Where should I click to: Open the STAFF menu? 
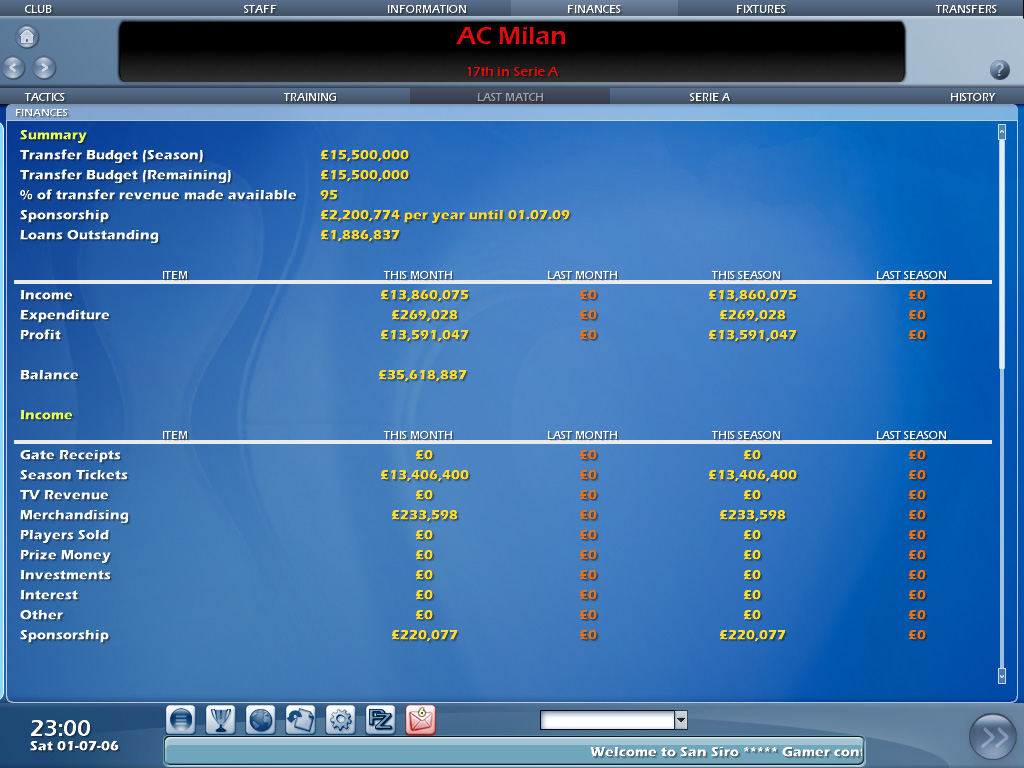point(260,8)
